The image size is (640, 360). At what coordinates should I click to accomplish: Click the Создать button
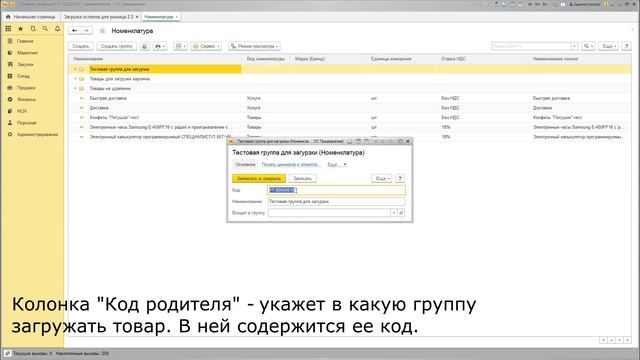click(x=81, y=46)
